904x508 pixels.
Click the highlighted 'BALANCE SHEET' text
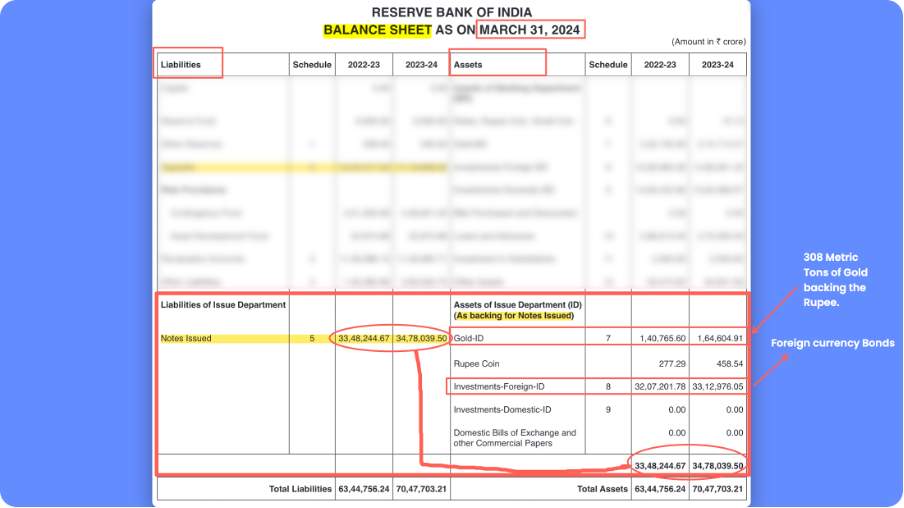378,30
